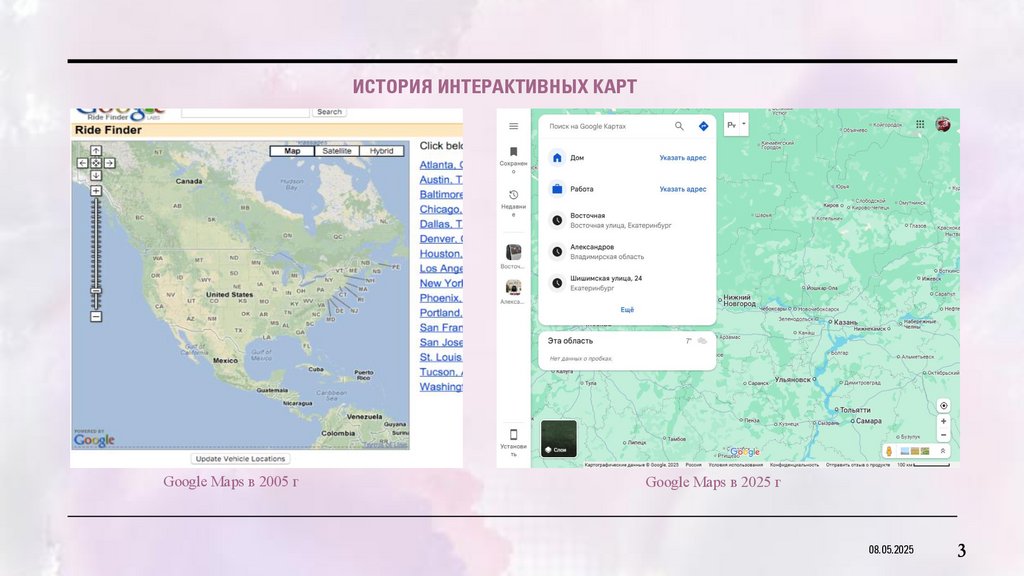Viewport: 1024px width, 576px height.
Task: Open the Houston city link
Action: (x=441, y=253)
